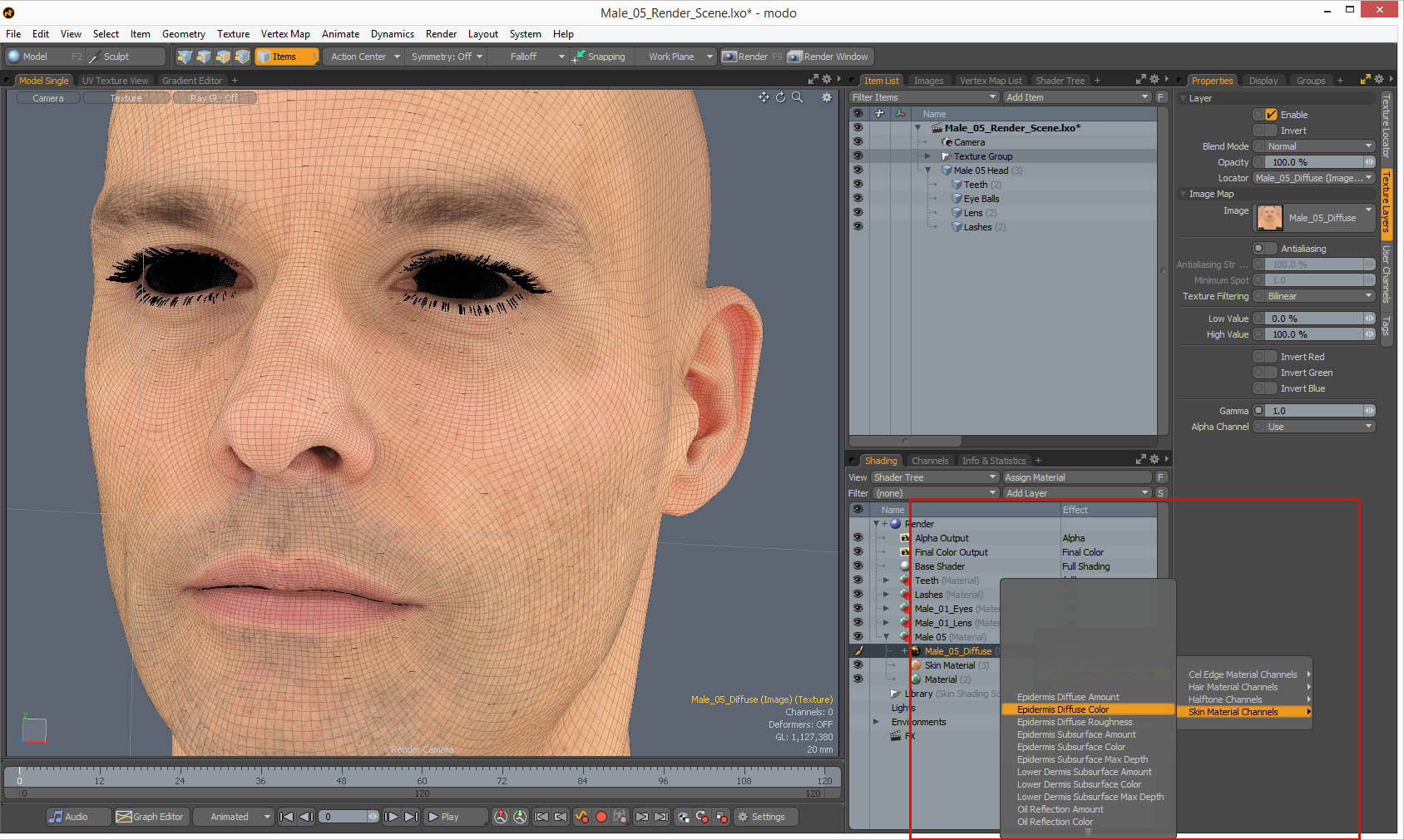Screen dimensions: 1404x840
Task: Open the viewport zoom magnifier tool
Action: pyautogui.click(x=797, y=97)
